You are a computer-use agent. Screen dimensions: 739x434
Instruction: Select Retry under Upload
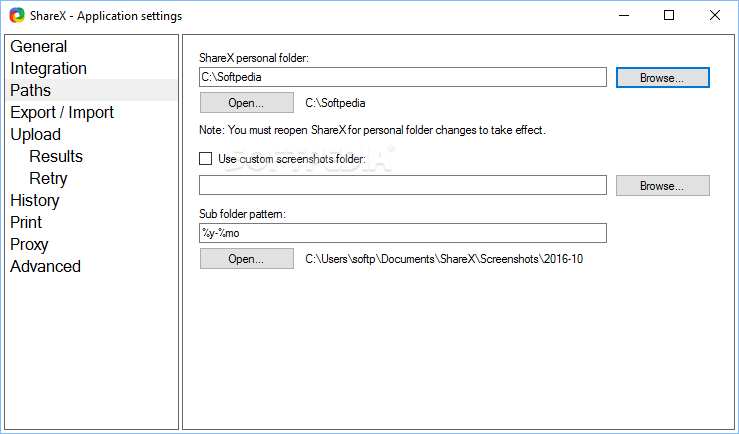pos(48,178)
